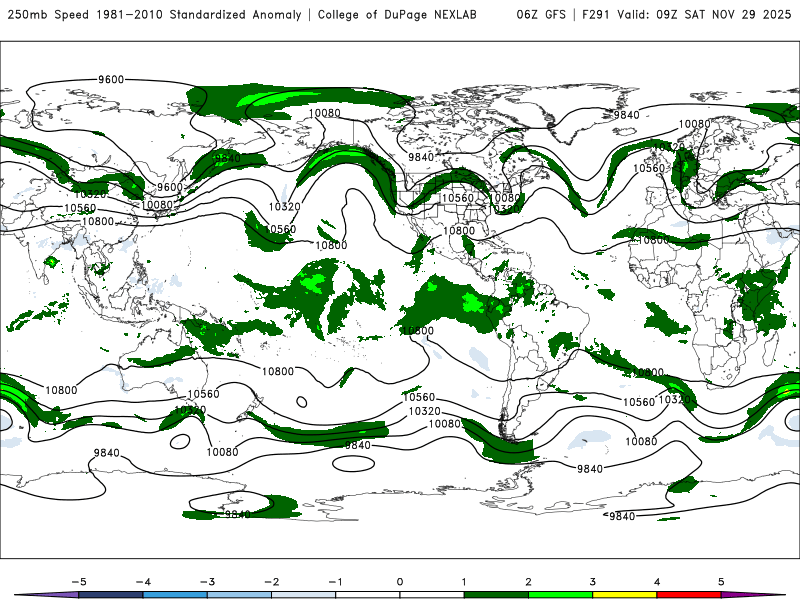The width and height of the screenshot is (800, 600).
Task: Click the '-3' colorbar tick label
Action: 207,582
